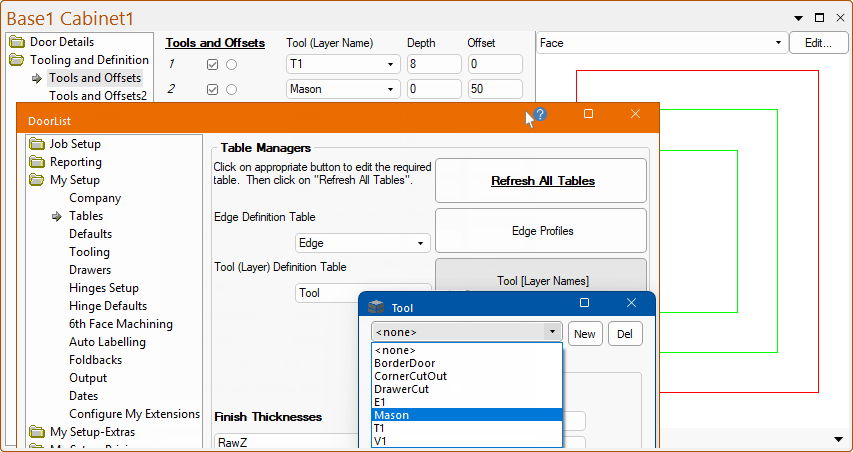
Task: Choose <none> from the tool list
Action: [467, 350]
